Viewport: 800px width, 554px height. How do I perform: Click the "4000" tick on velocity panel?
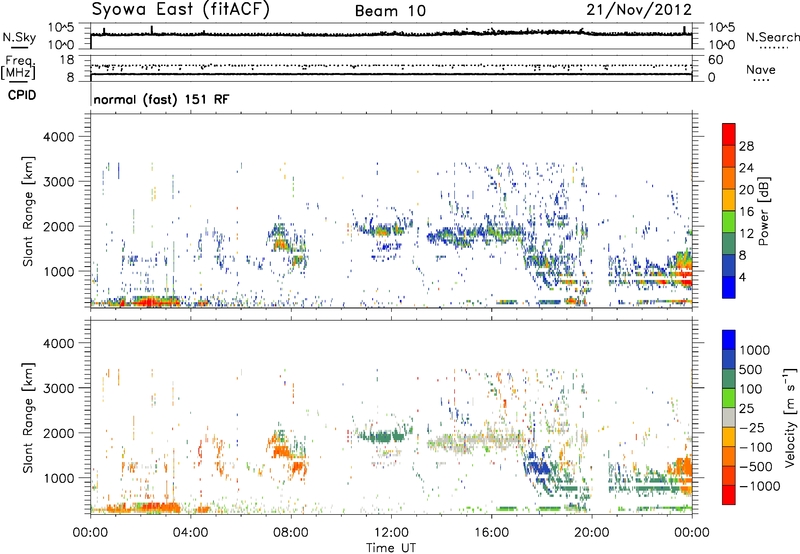(58, 343)
